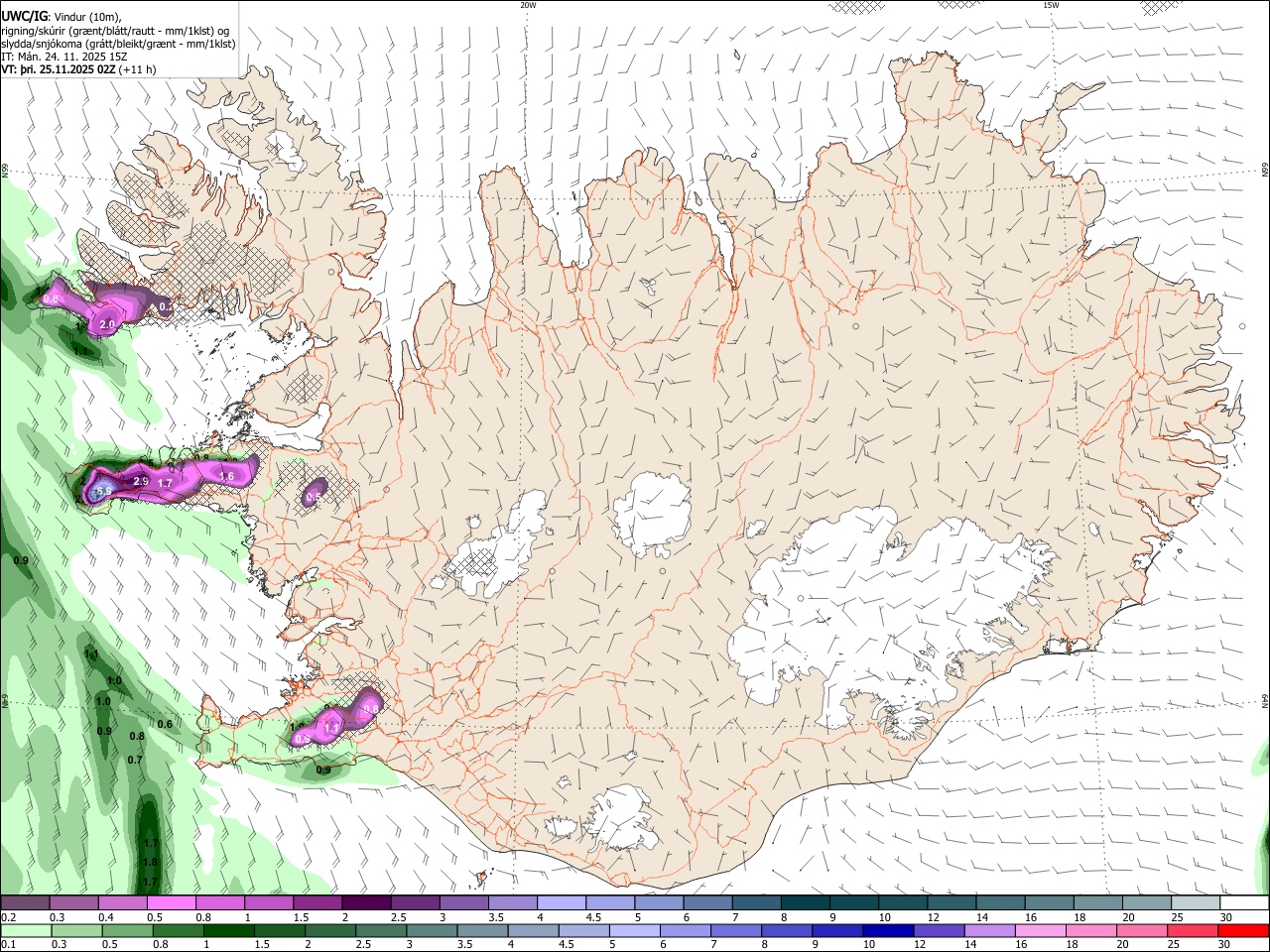Click the 0.2 label in the legend
Screen dimensions: 1270x952
(x=8, y=917)
